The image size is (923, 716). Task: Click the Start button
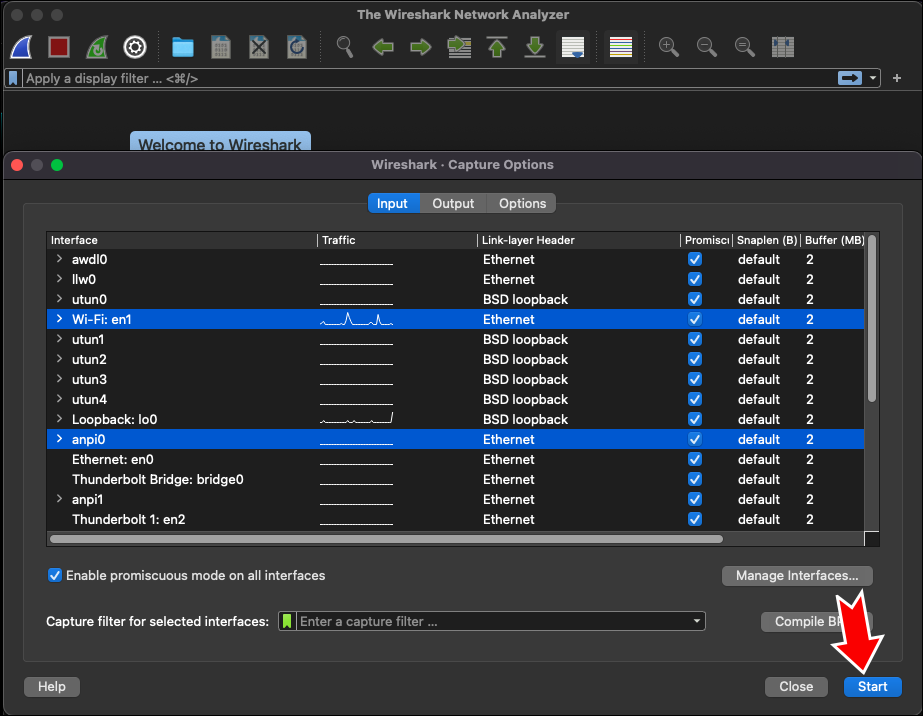pyautogui.click(x=872, y=686)
